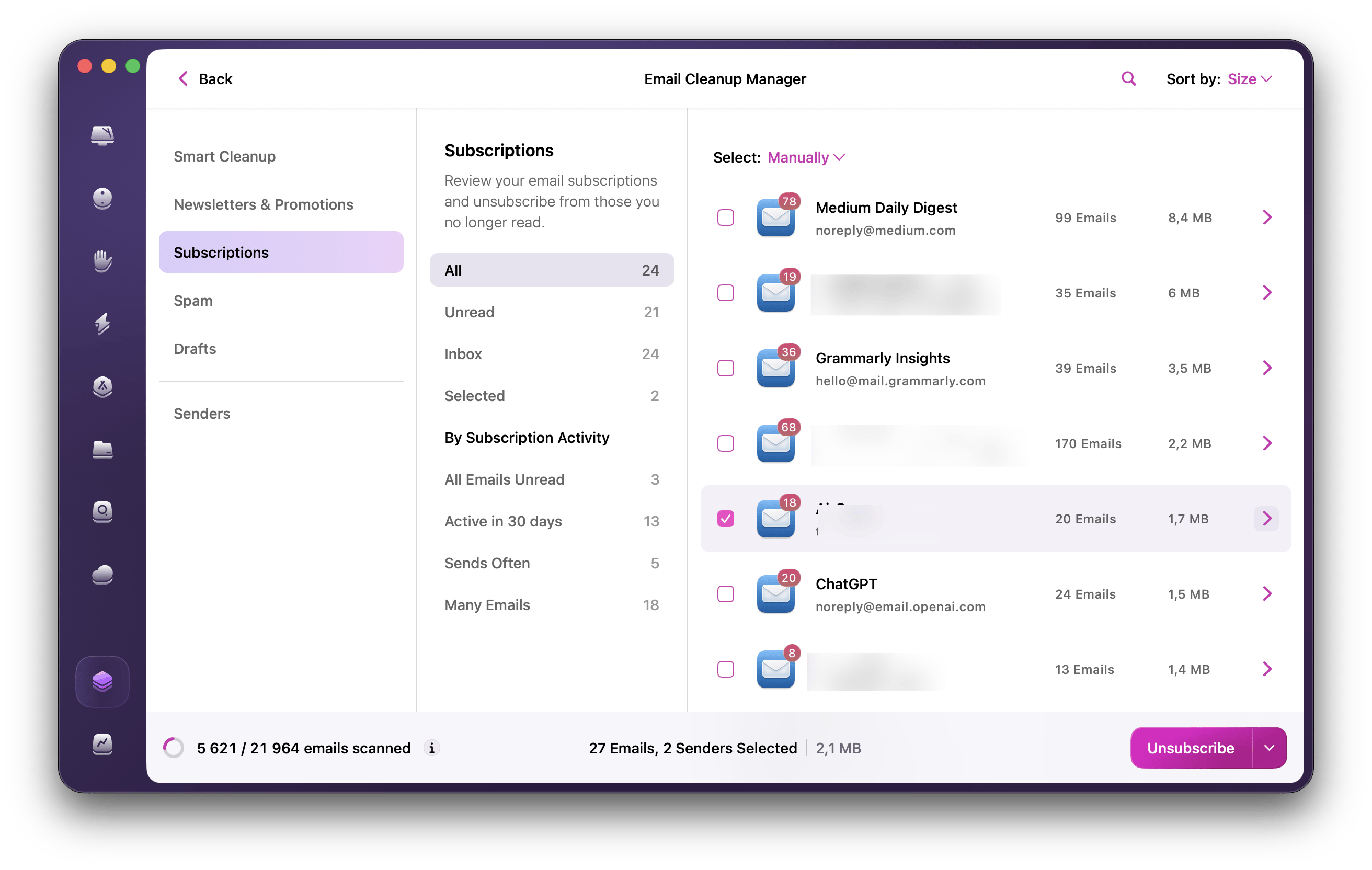Viewport: 1372px width, 870px height.
Task: Filter subscriptions by Unread
Action: click(x=552, y=312)
